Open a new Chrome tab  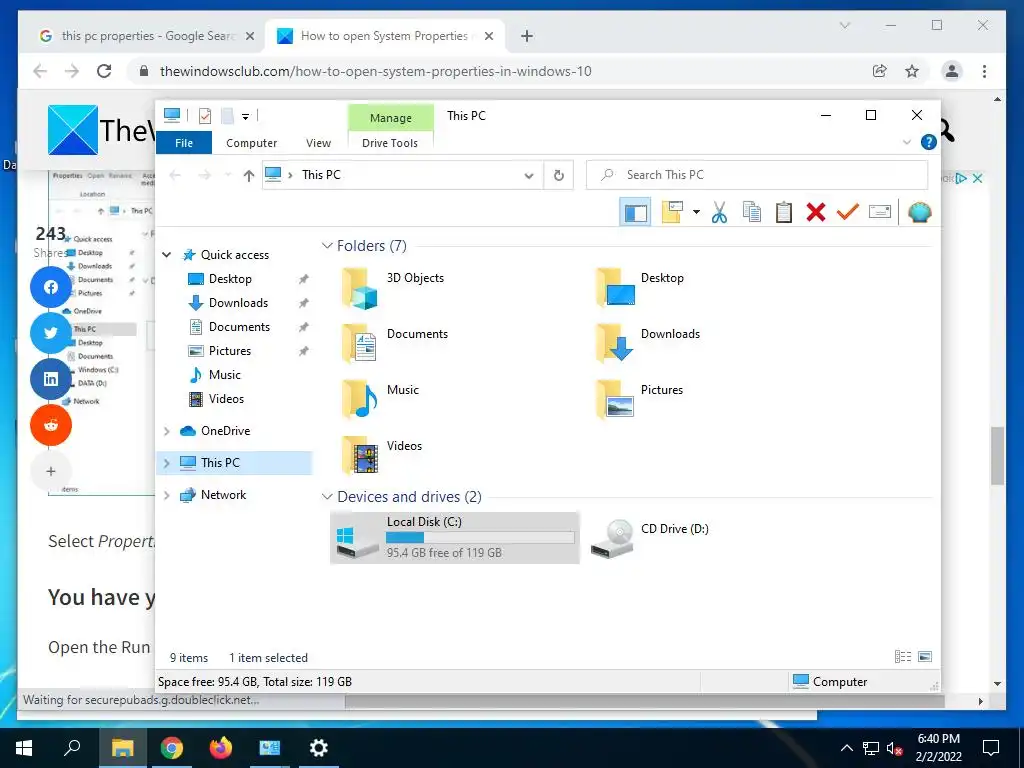[527, 36]
